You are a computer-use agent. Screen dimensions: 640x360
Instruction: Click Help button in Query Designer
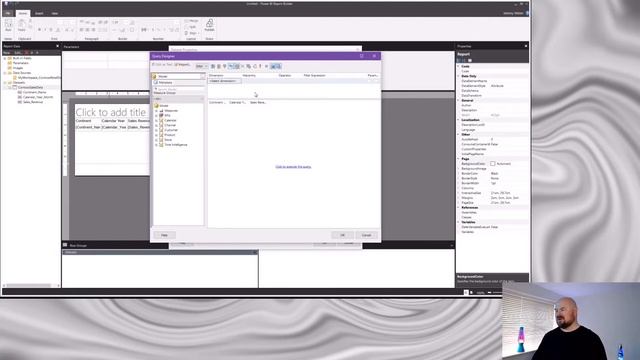164,235
